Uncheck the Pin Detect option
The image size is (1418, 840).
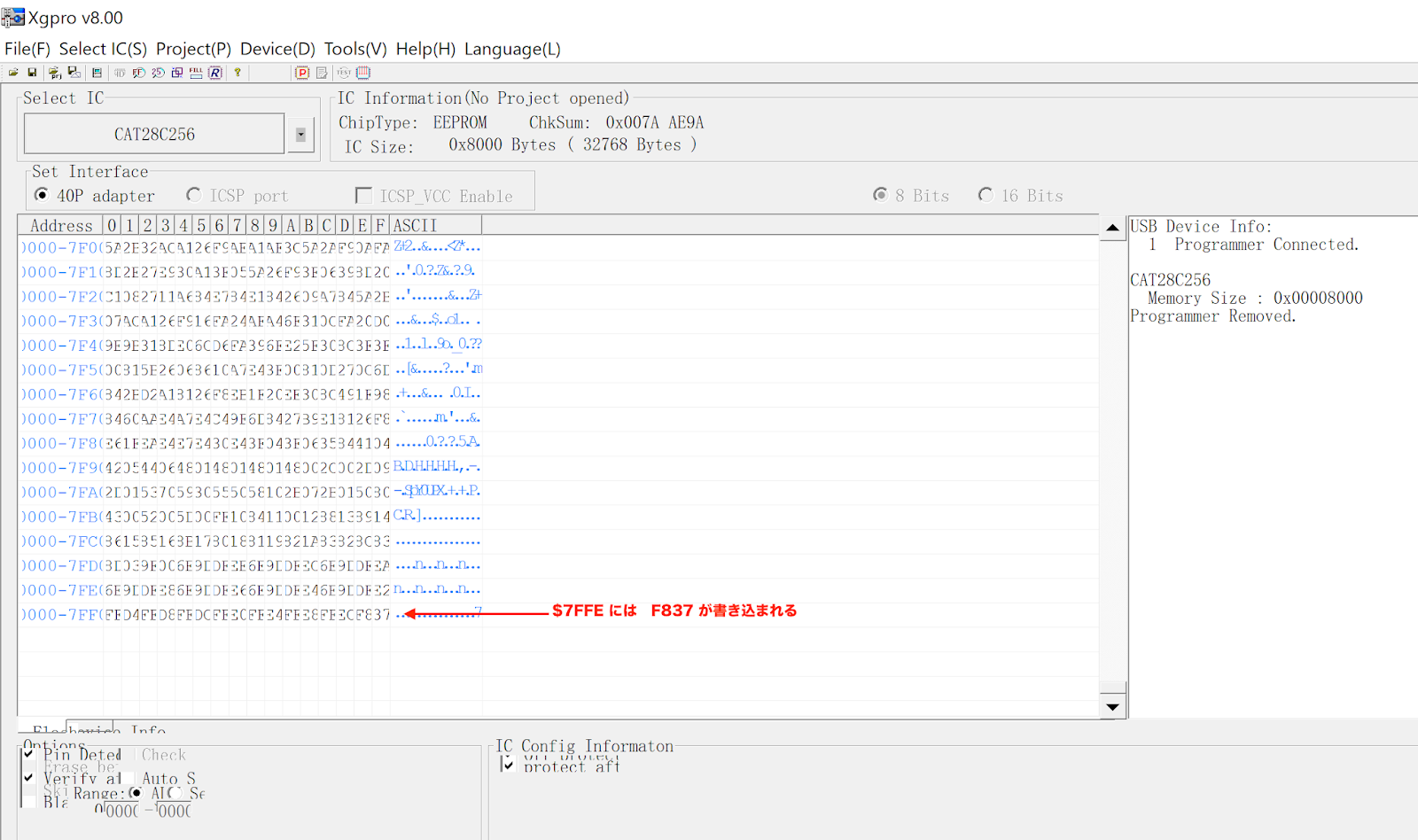click(x=29, y=754)
